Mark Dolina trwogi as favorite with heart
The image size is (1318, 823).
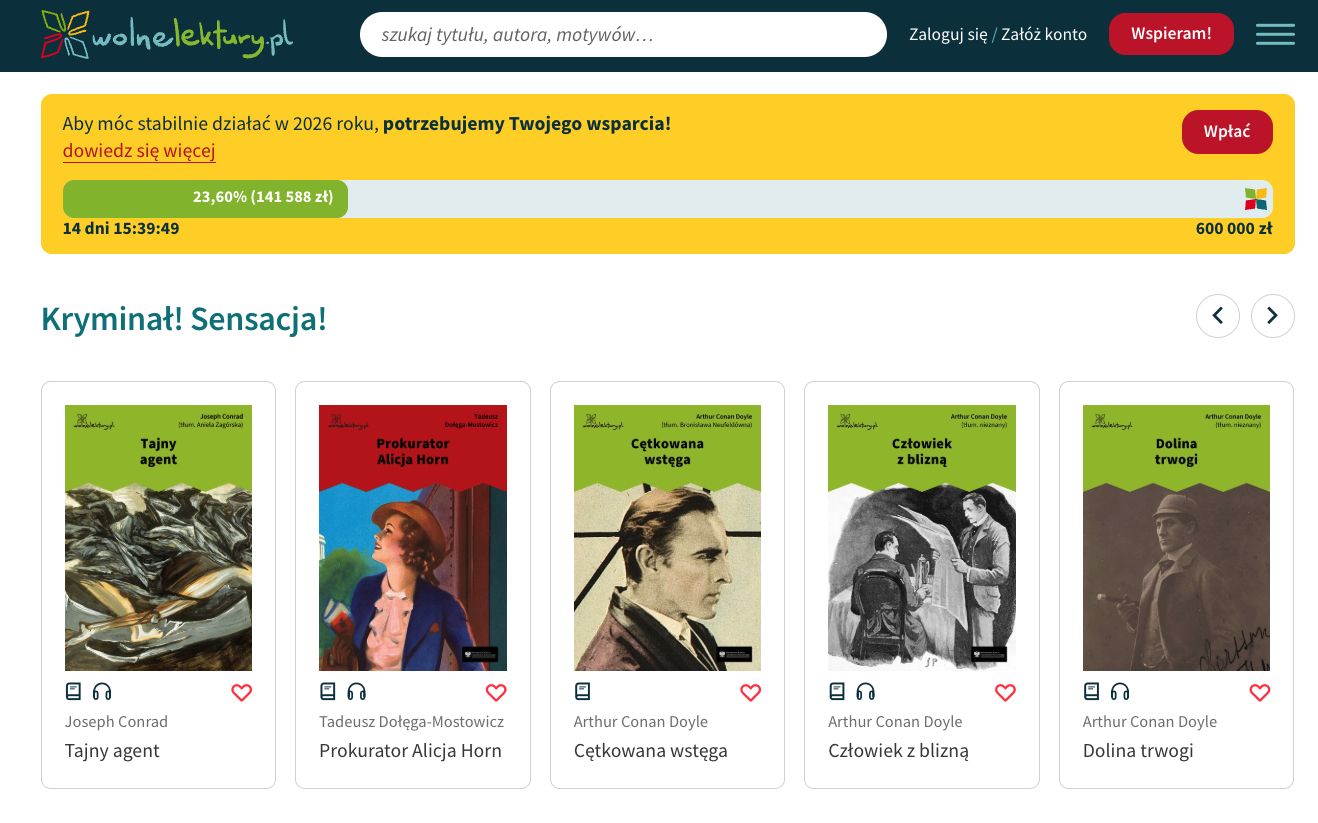pyautogui.click(x=1260, y=692)
